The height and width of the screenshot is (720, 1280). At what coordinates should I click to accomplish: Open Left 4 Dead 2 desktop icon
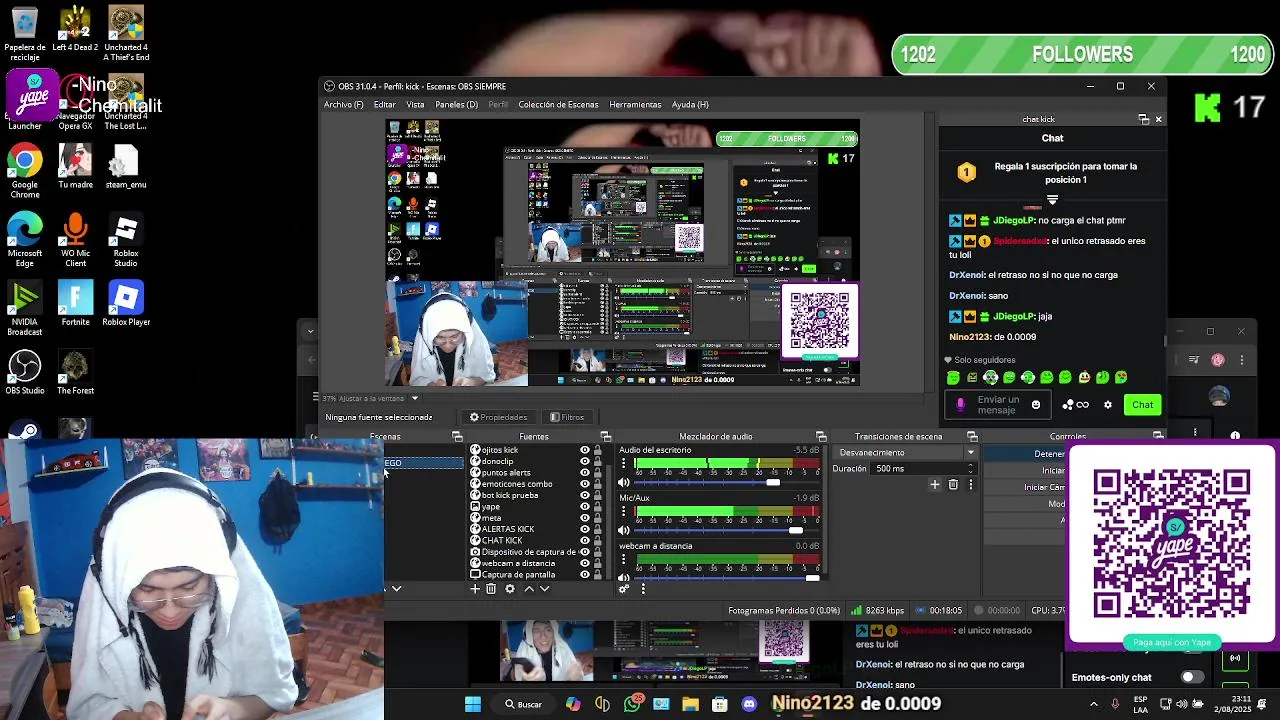click(75, 28)
